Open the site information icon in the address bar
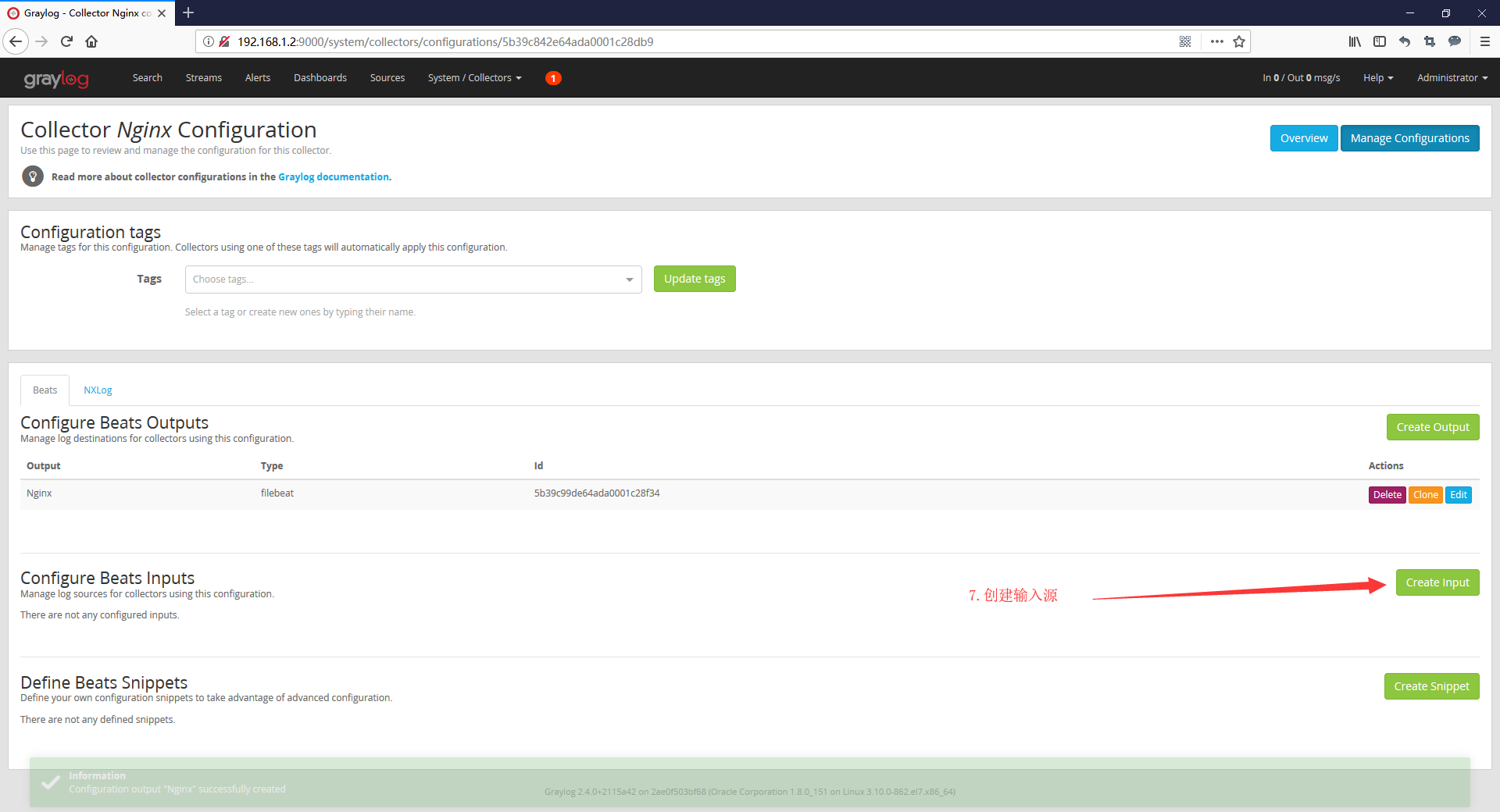This screenshot has width=1500, height=812. click(x=209, y=41)
